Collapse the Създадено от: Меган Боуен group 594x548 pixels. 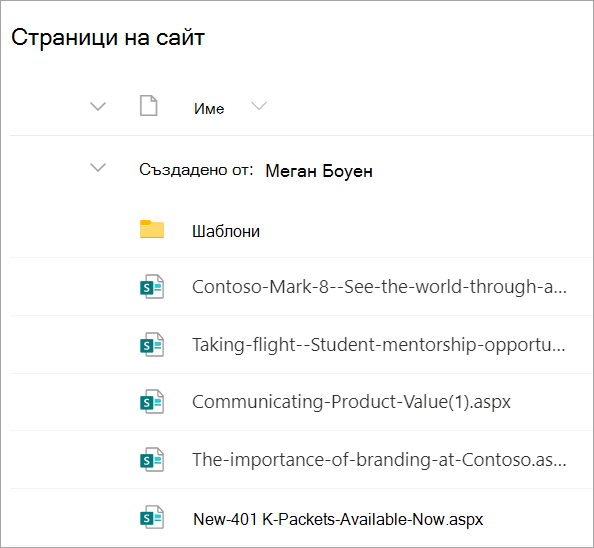(98, 167)
